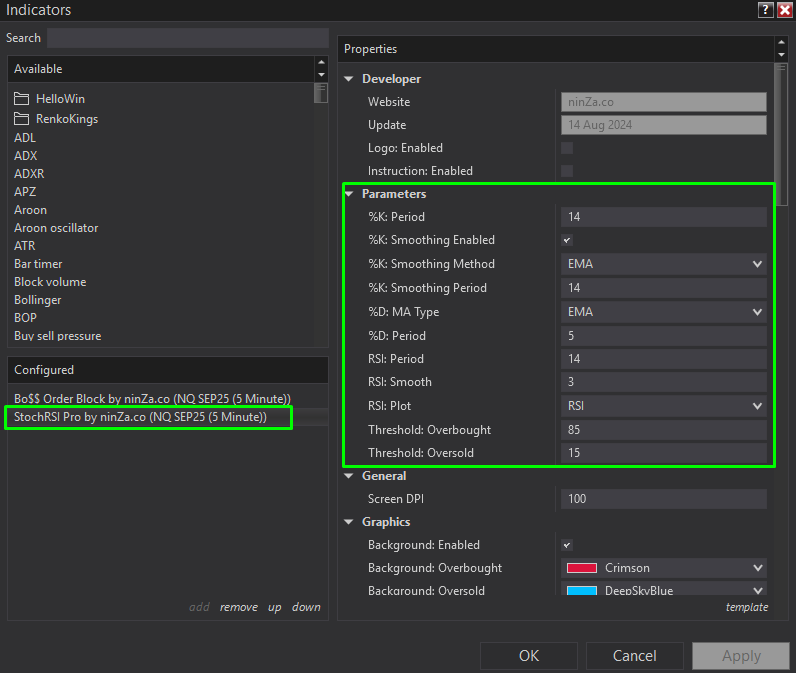Select Bollinger indicator
The width and height of the screenshot is (796, 673).
tap(38, 300)
